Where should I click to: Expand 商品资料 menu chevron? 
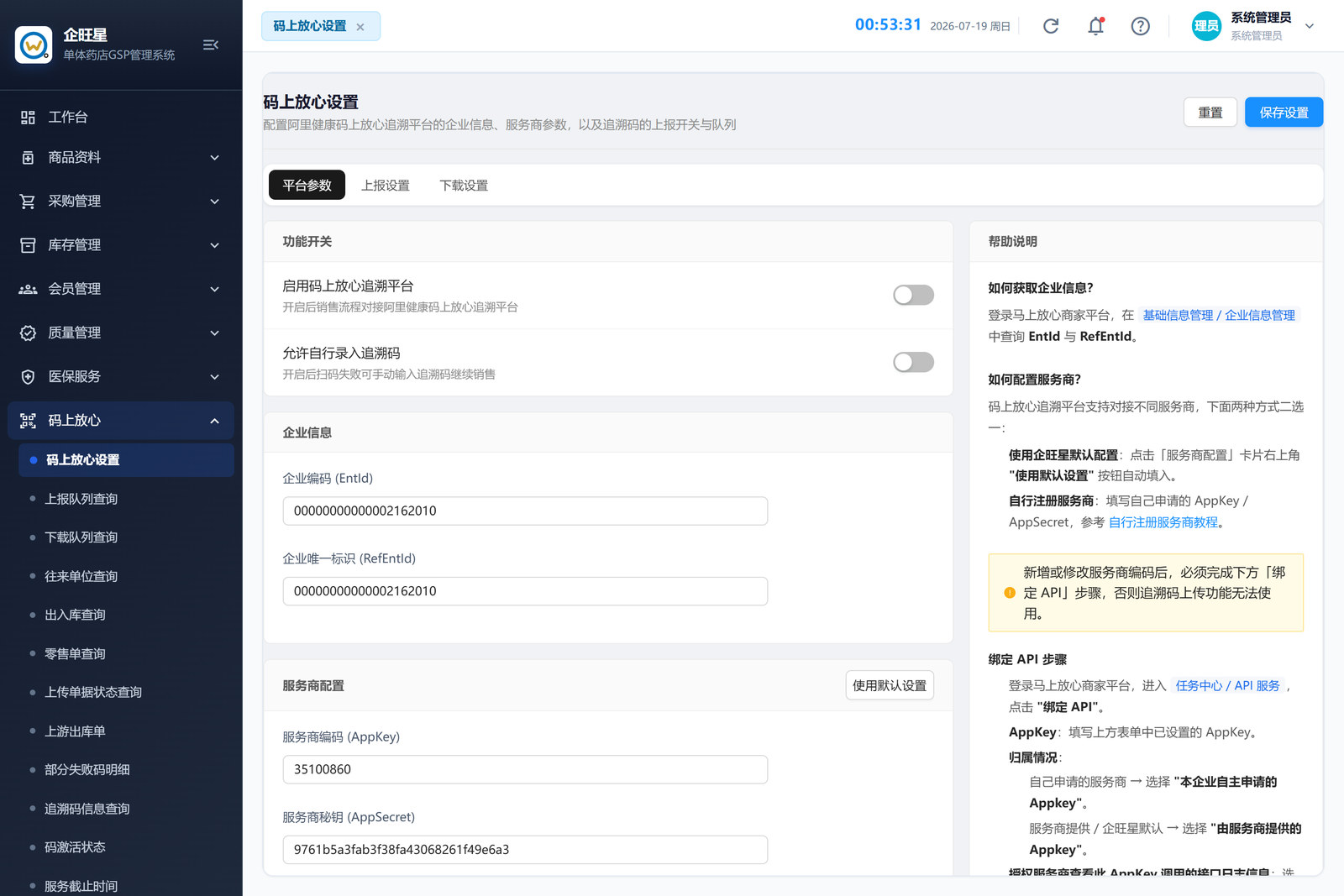[214, 158]
